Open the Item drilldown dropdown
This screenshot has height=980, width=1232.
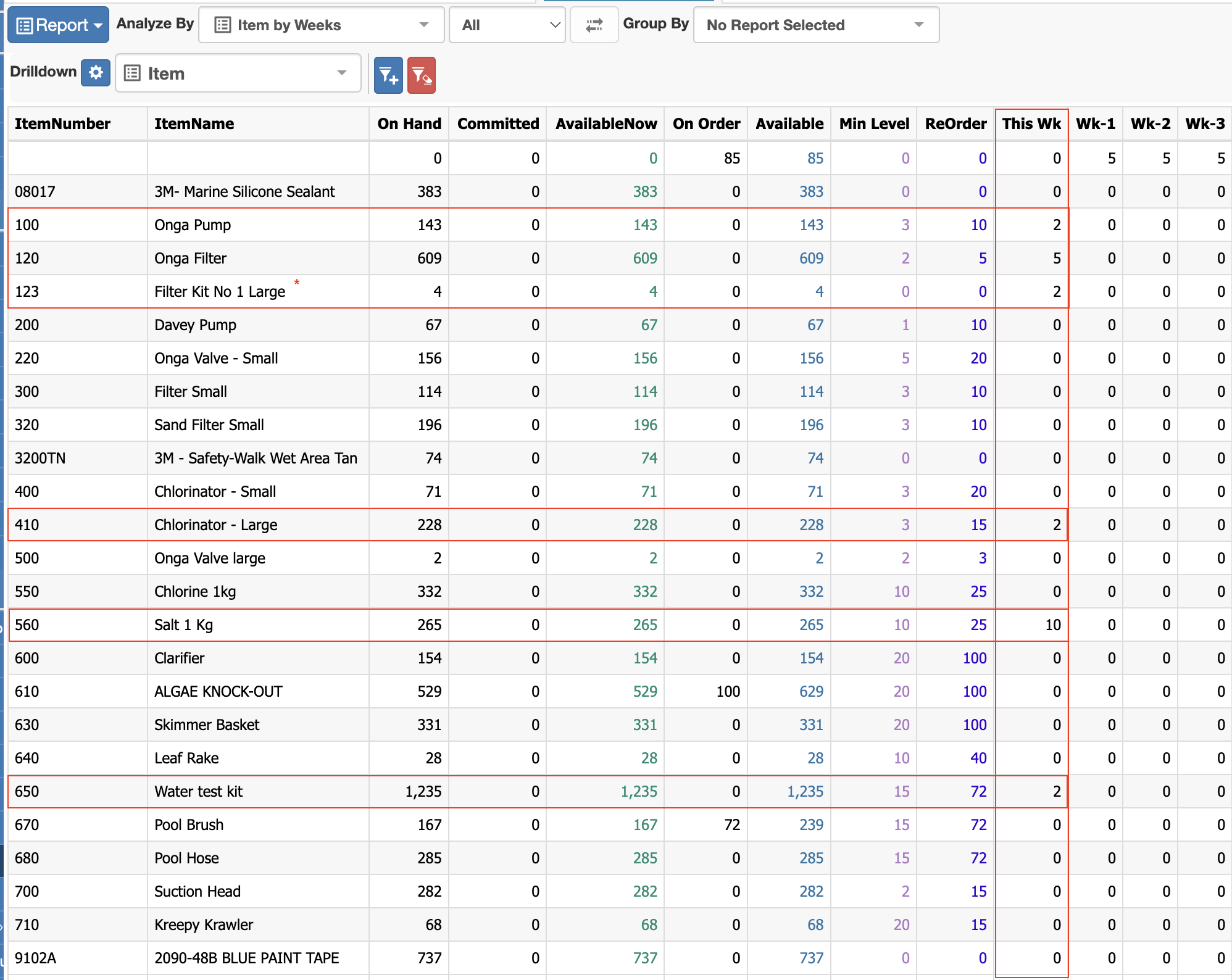(238, 73)
